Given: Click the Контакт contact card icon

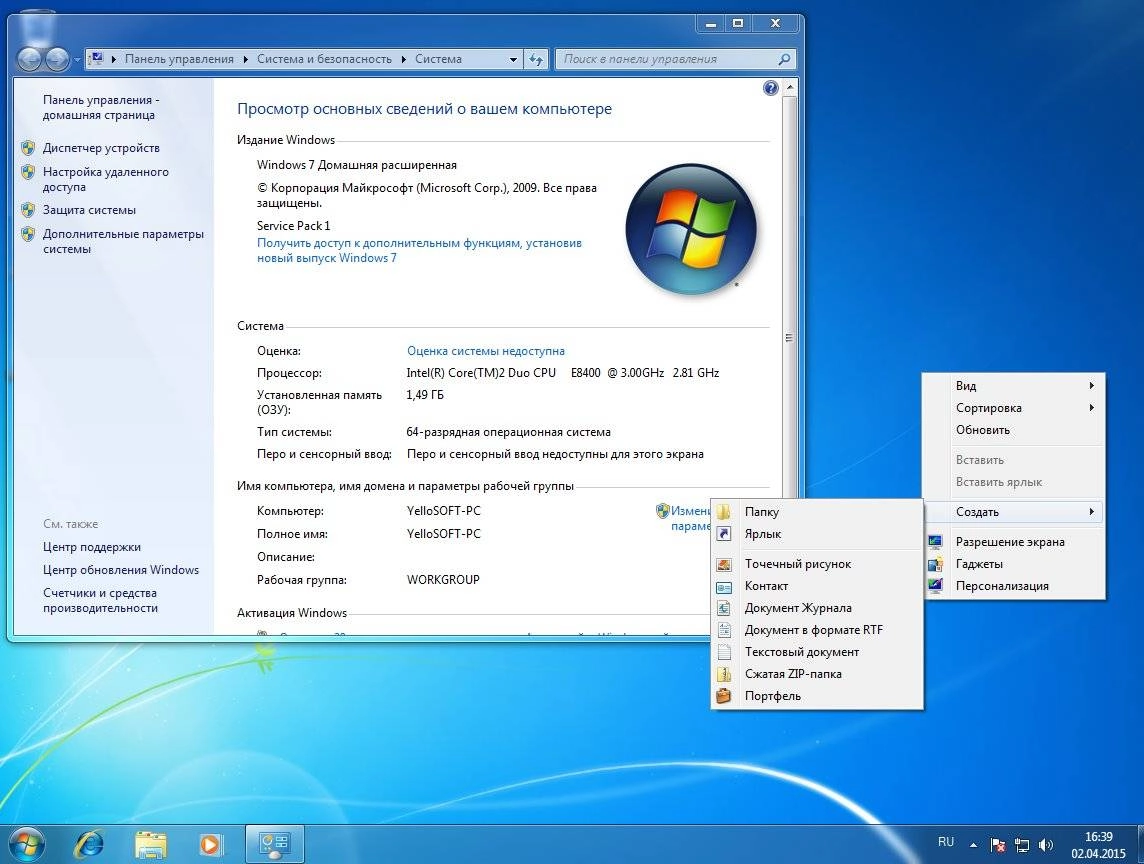Looking at the screenshot, I should click(724, 586).
